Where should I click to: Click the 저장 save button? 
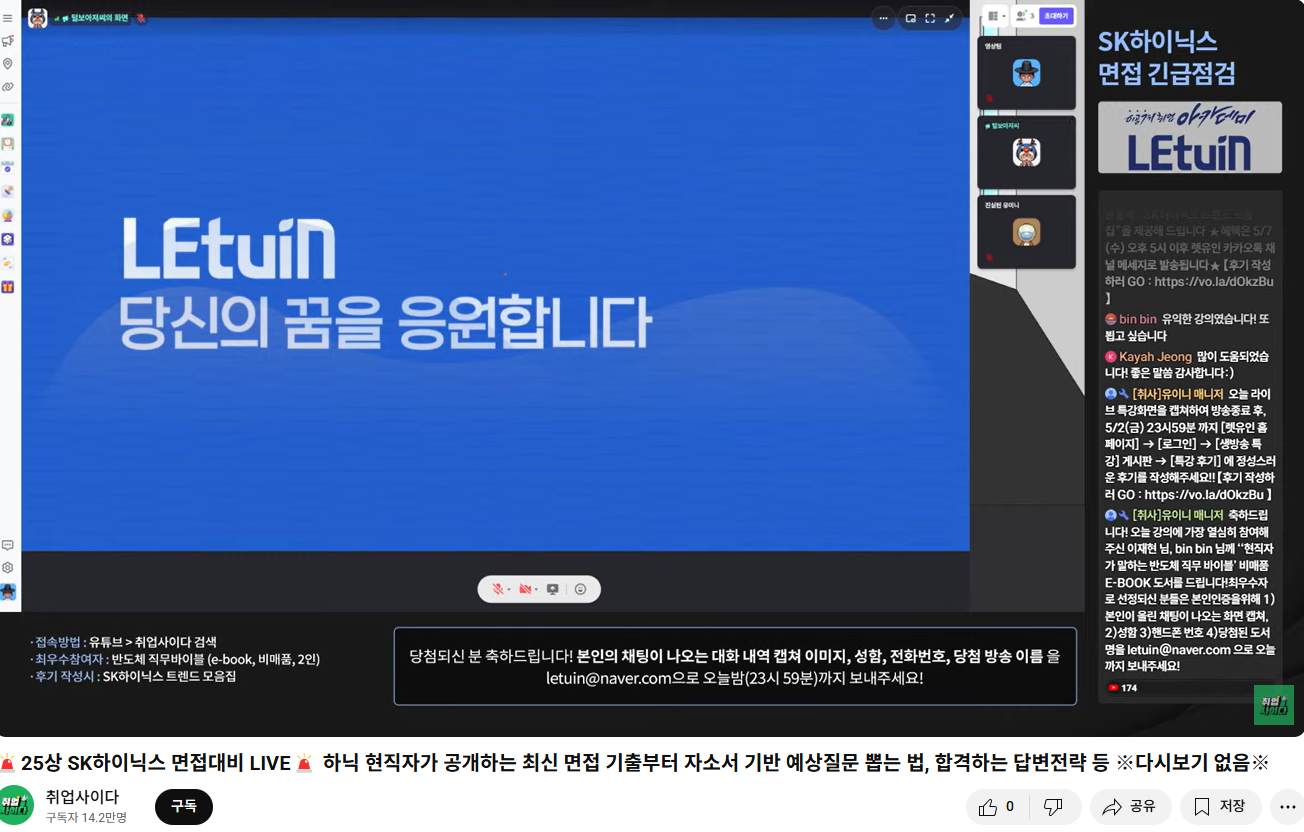click(1220, 806)
